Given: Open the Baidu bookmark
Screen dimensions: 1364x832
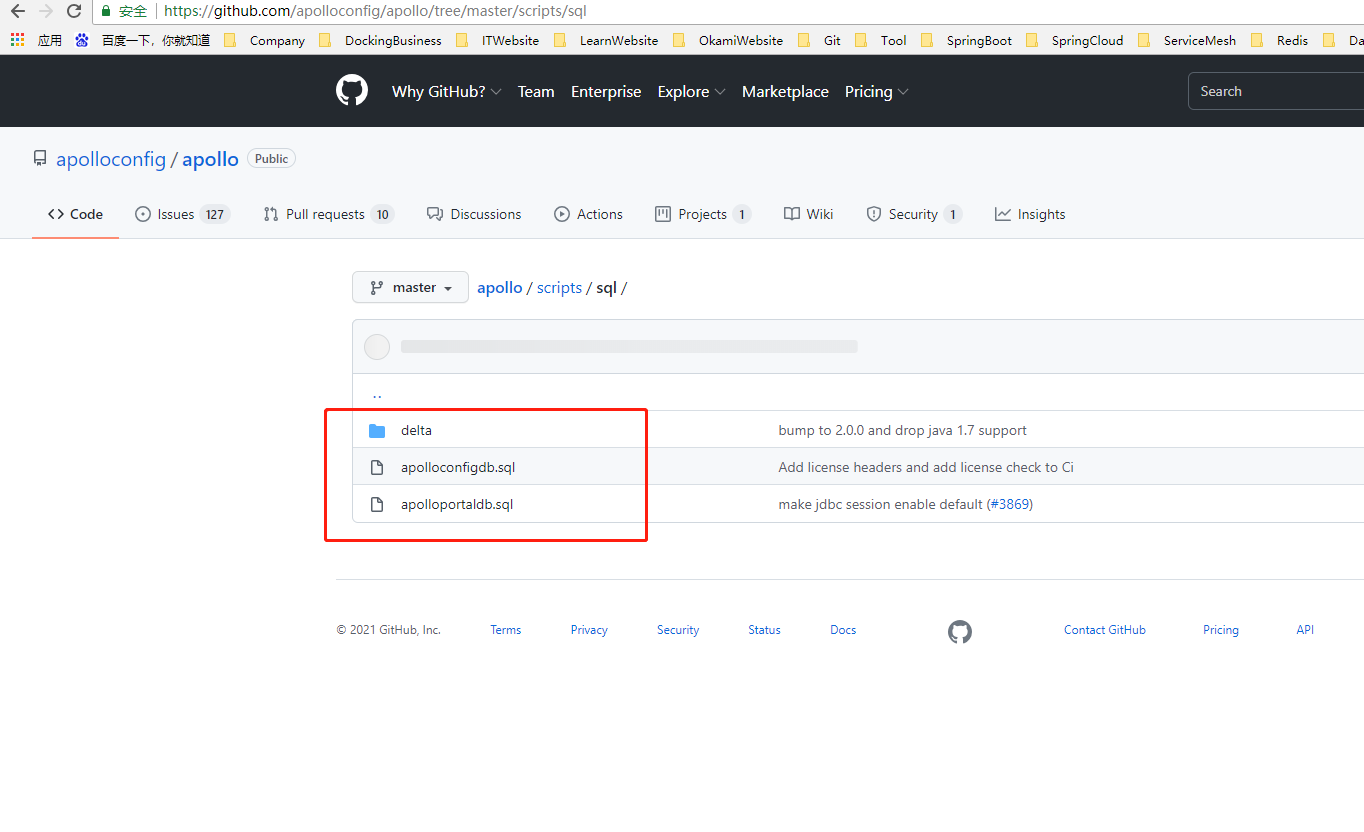Looking at the screenshot, I should click(145, 40).
